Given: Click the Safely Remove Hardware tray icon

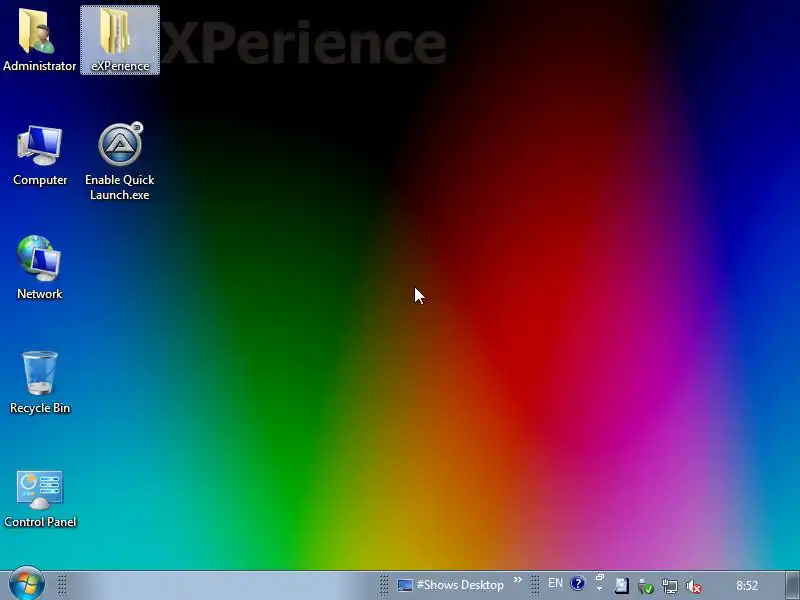Looking at the screenshot, I should 645,586.
